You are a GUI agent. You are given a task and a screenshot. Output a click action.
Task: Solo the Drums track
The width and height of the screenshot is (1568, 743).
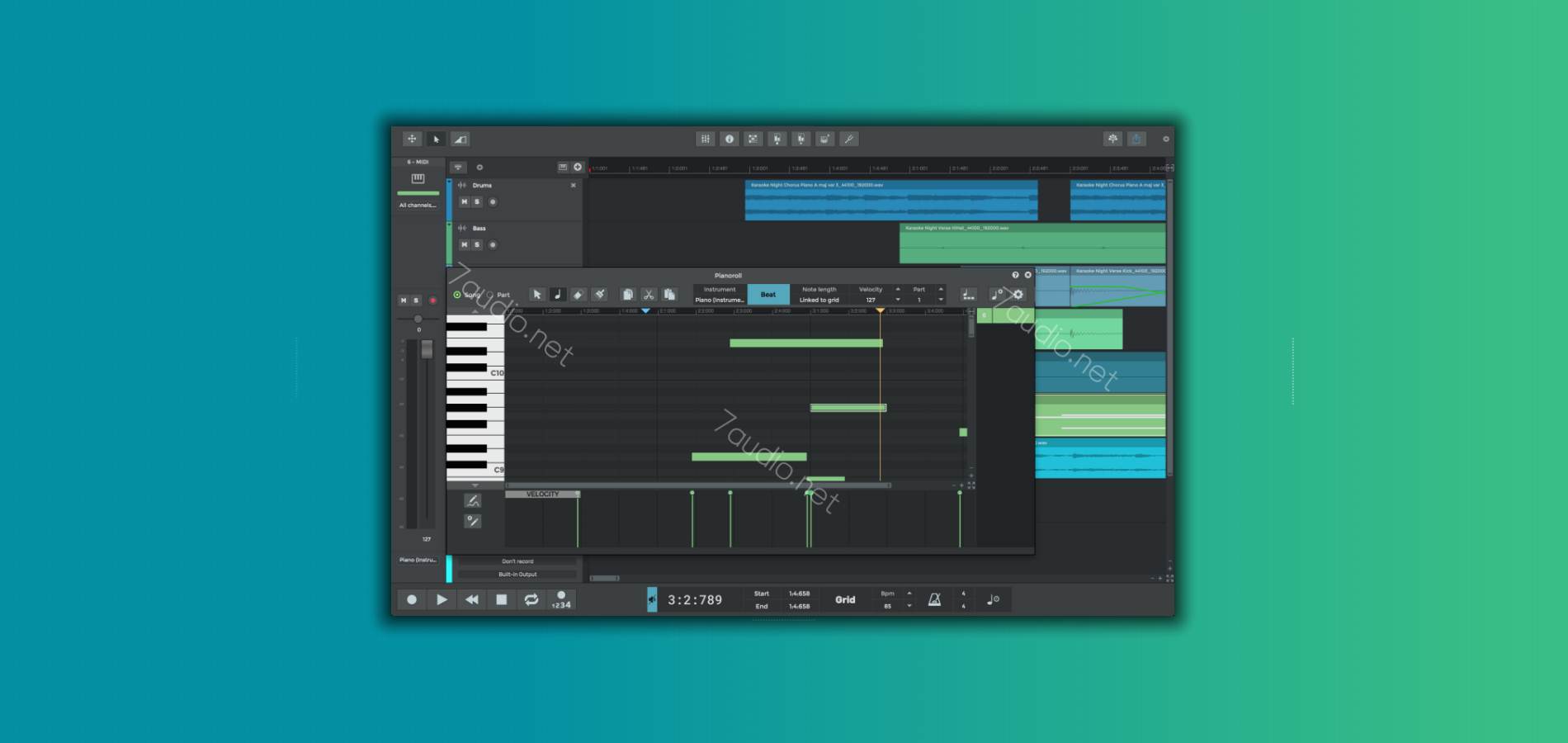(477, 201)
